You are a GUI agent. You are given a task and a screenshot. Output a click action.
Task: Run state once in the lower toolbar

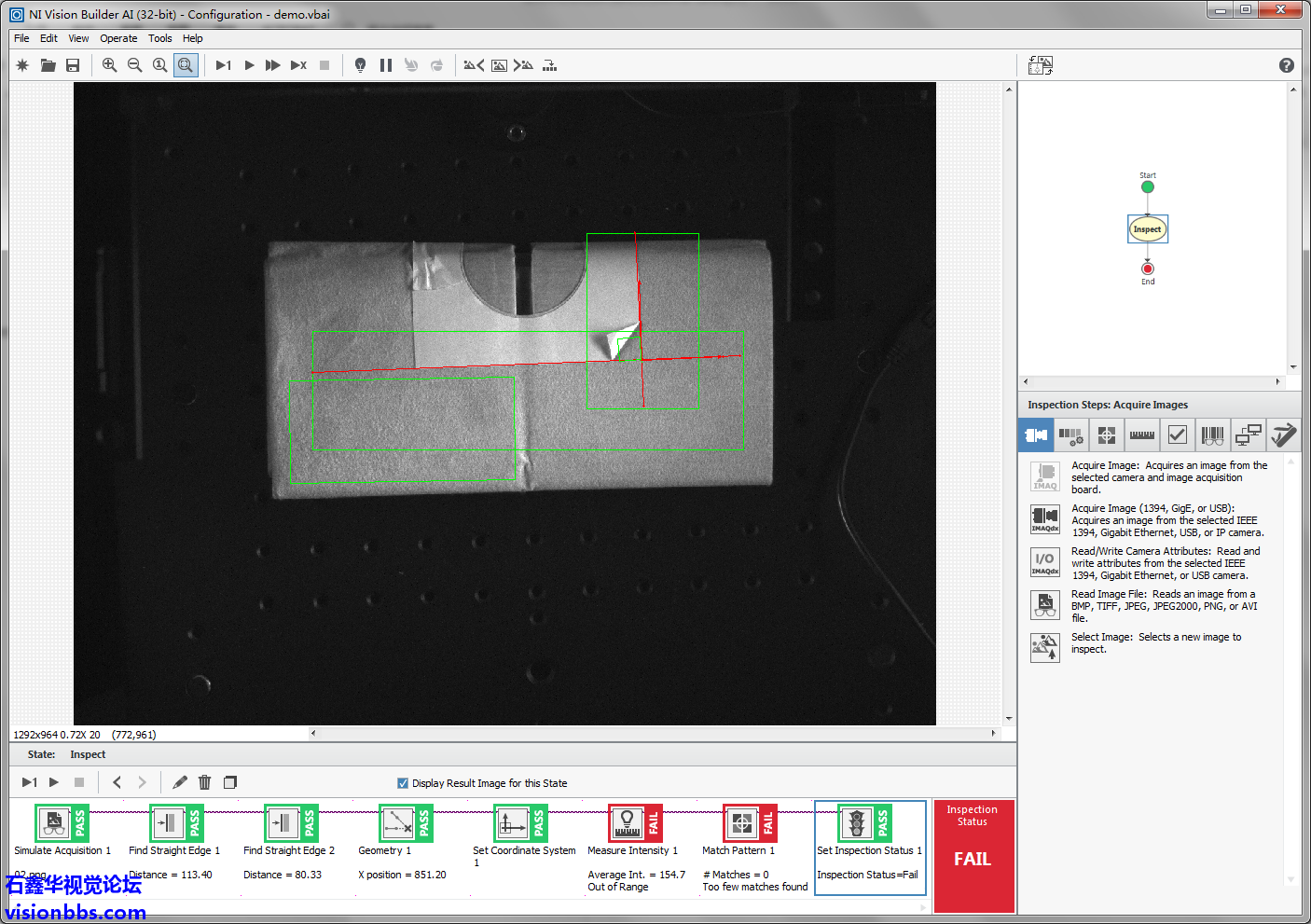tap(29, 782)
